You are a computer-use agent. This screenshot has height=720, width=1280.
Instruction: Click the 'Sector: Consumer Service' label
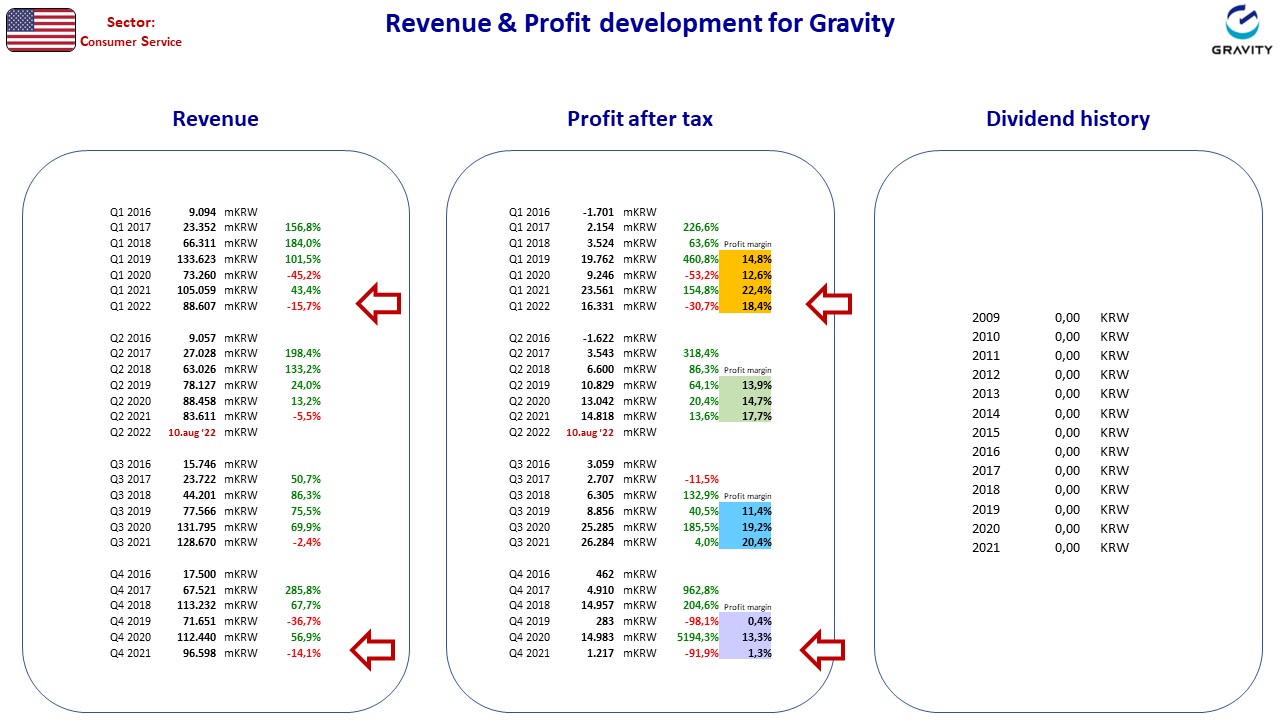[131, 32]
